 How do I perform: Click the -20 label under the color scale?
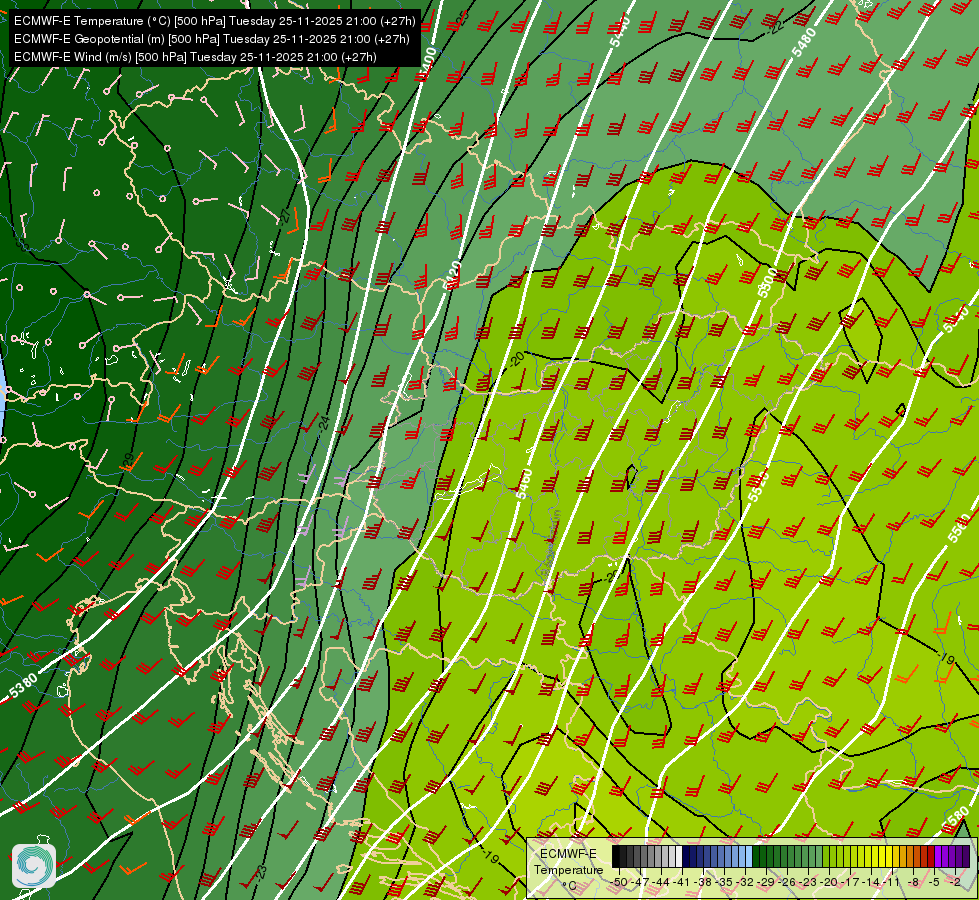coord(829,882)
